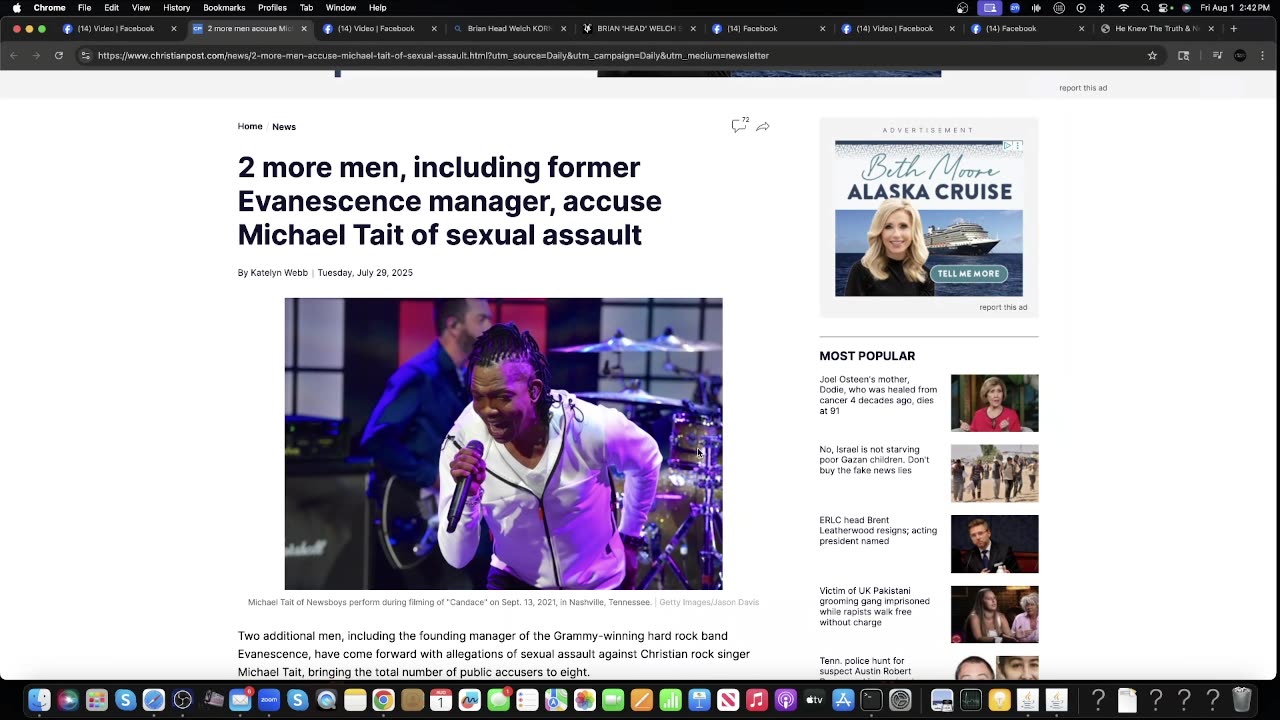Launch Safari from the dock
Screen dimensions: 1280x720
click(154, 700)
